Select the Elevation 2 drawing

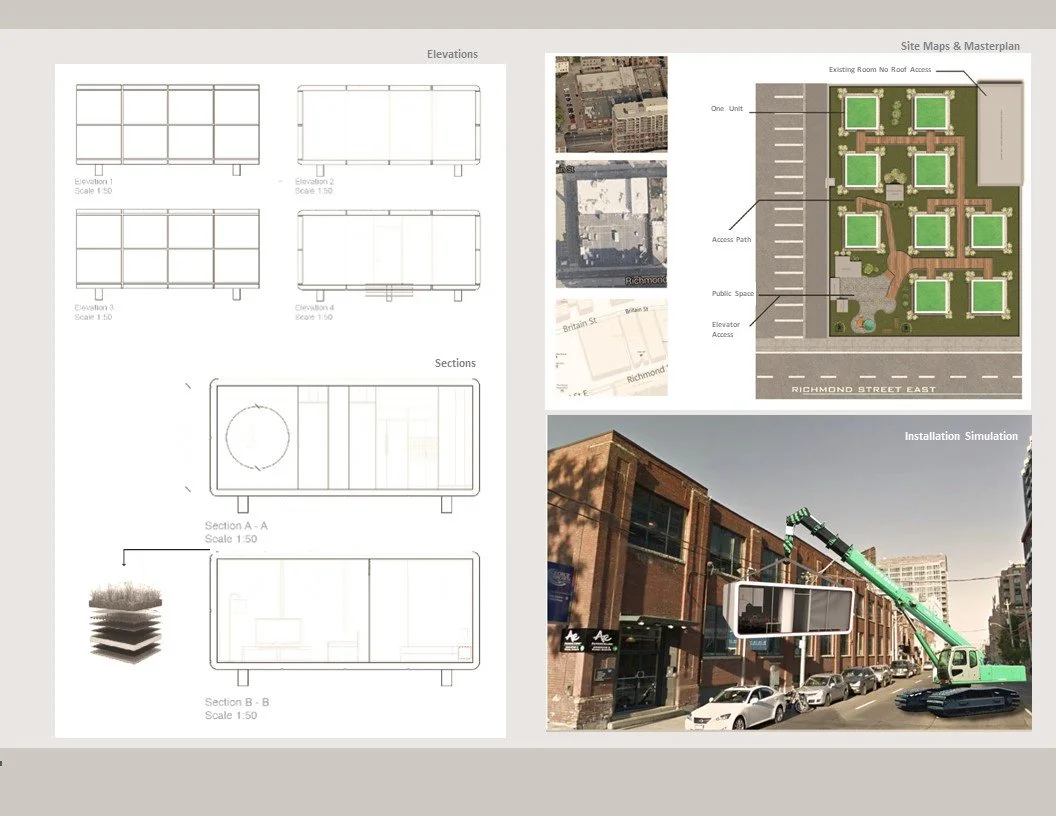[389, 130]
